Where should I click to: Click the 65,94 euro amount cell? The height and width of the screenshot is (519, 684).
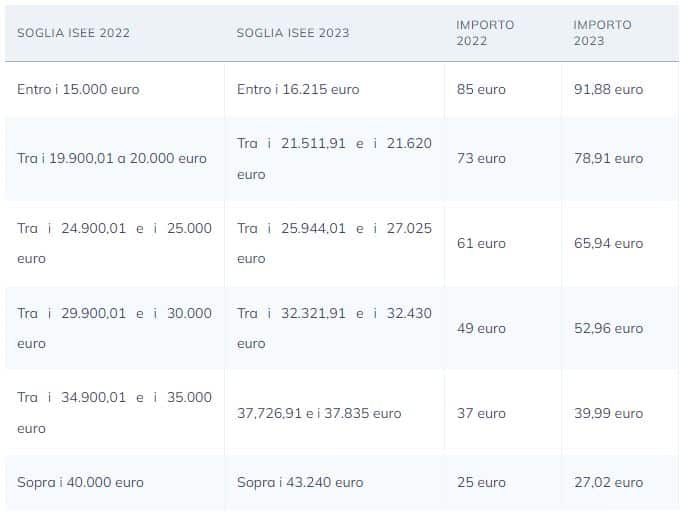tap(608, 243)
